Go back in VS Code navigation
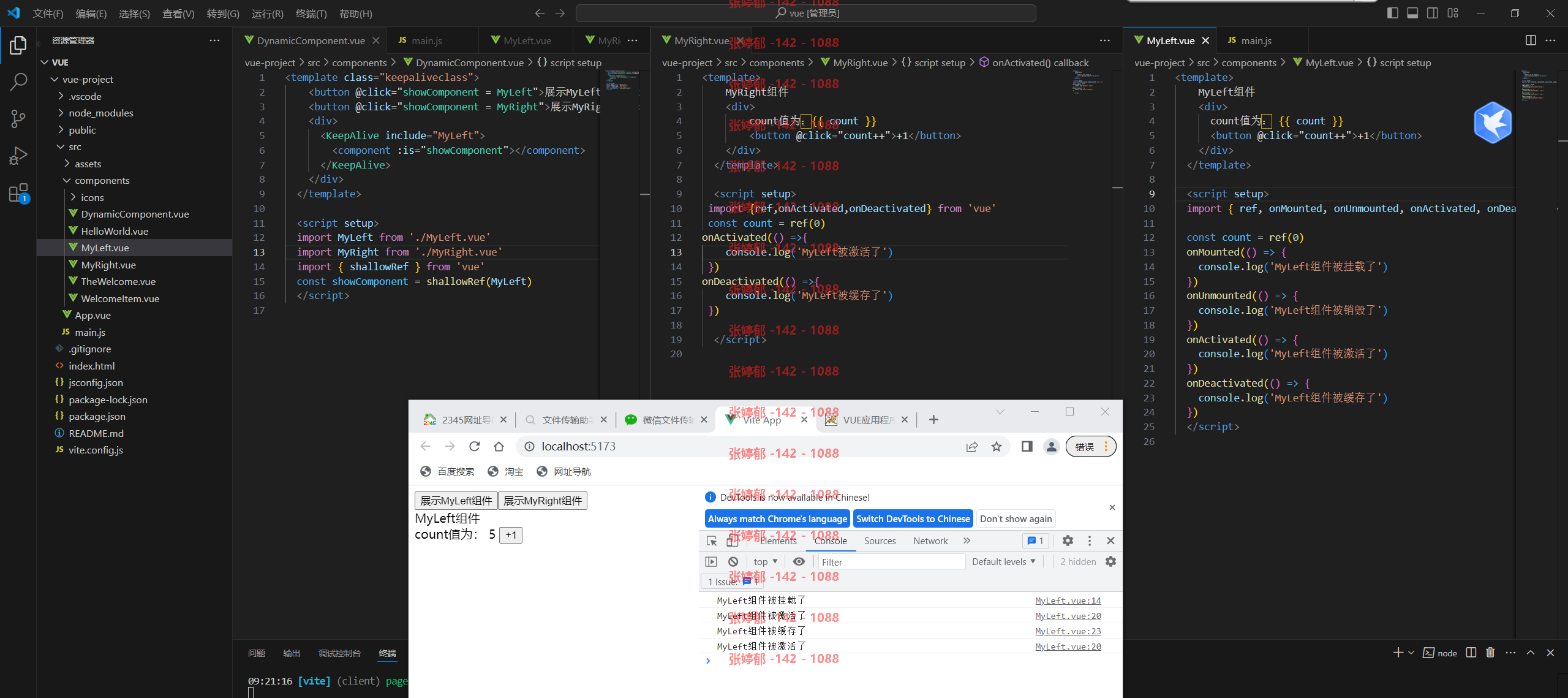This screenshot has width=1568, height=698. coord(540,13)
